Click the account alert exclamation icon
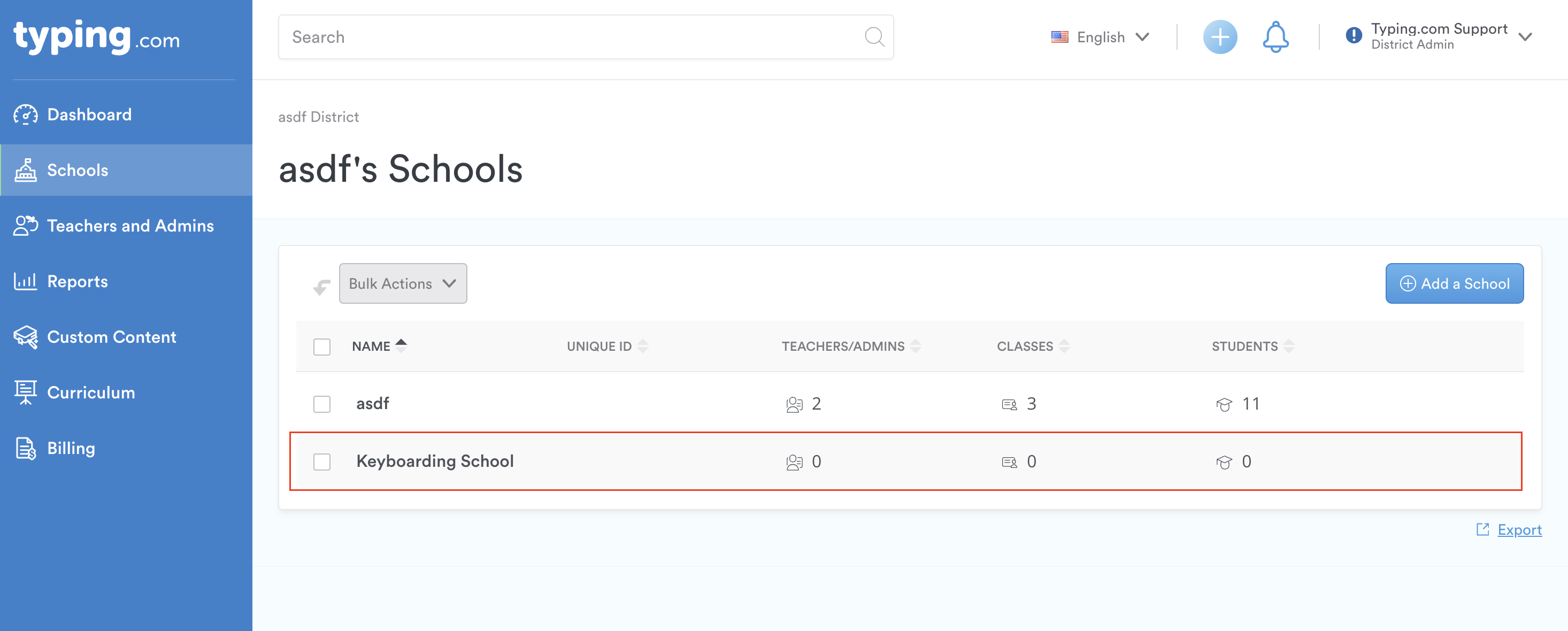The image size is (1568, 631). pyautogui.click(x=1353, y=36)
